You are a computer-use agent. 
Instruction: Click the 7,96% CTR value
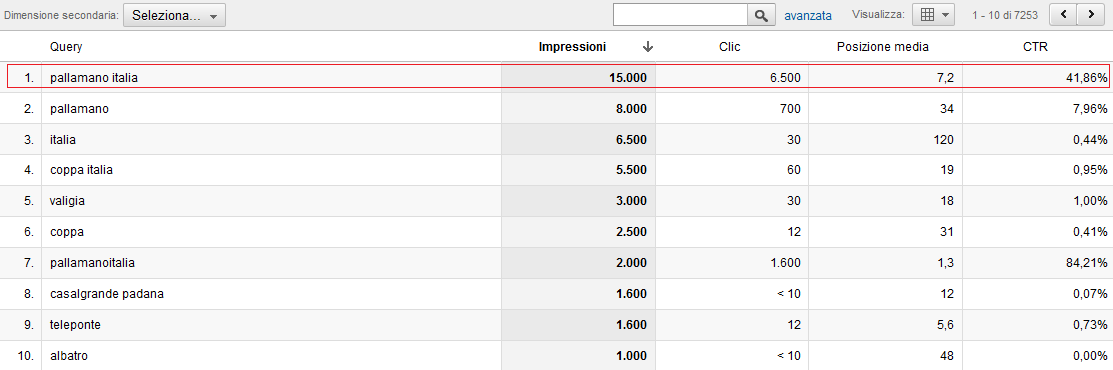pos(1091,109)
